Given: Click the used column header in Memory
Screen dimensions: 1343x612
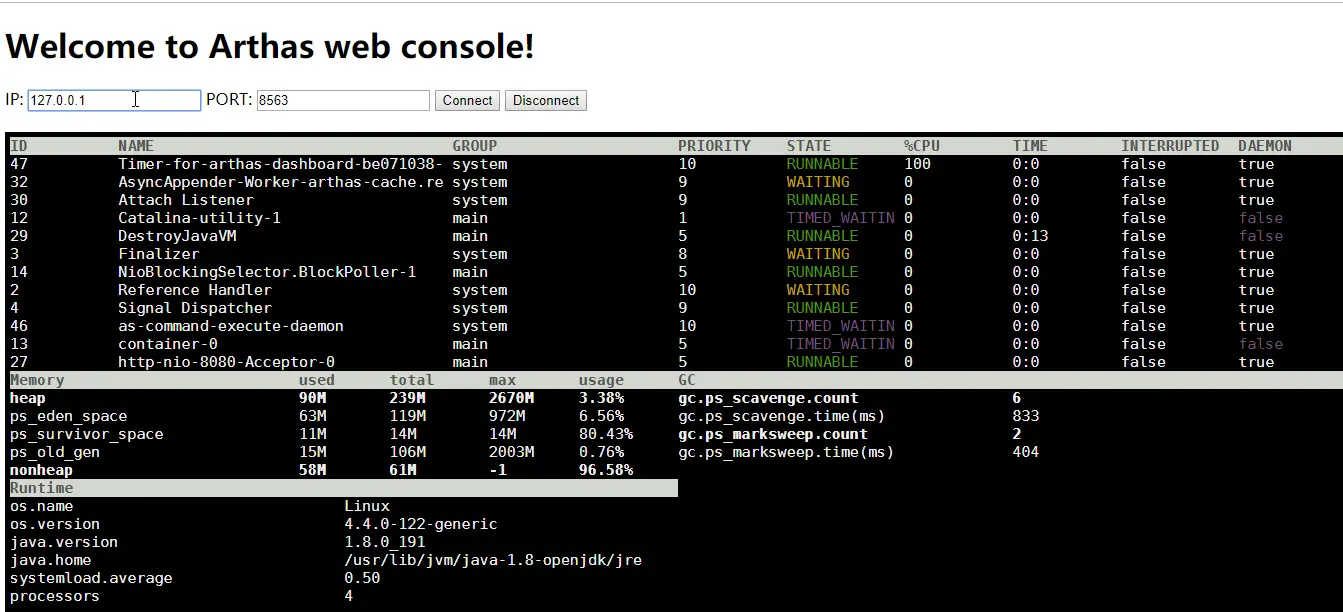Looking at the screenshot, I should [x=317, y=380].
